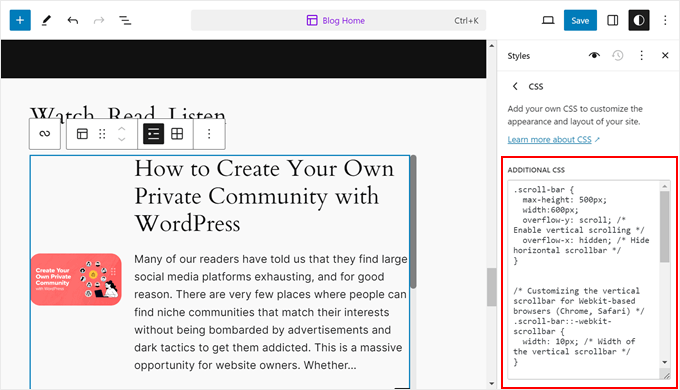Screen dimensions: 680x390
Task: Click the CSS editor scrollbar thumb
Action: coord(665,227)
